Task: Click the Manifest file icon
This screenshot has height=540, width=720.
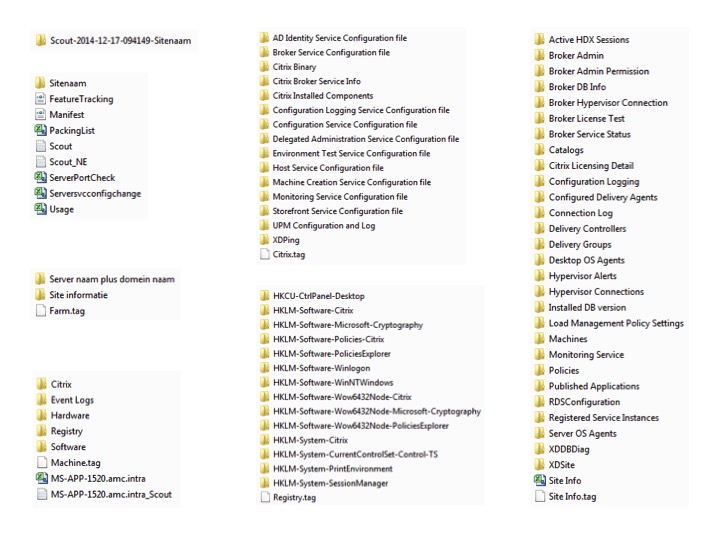Action: tap(40, 114)
